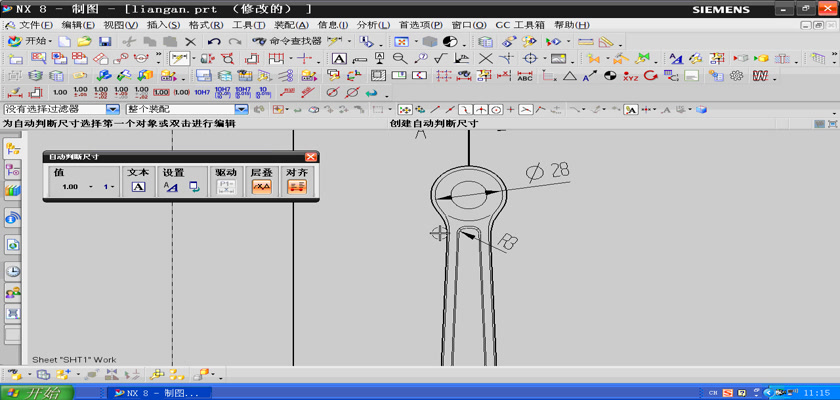Click the gear icon in the third toolbar row

[x=737, y=76]
